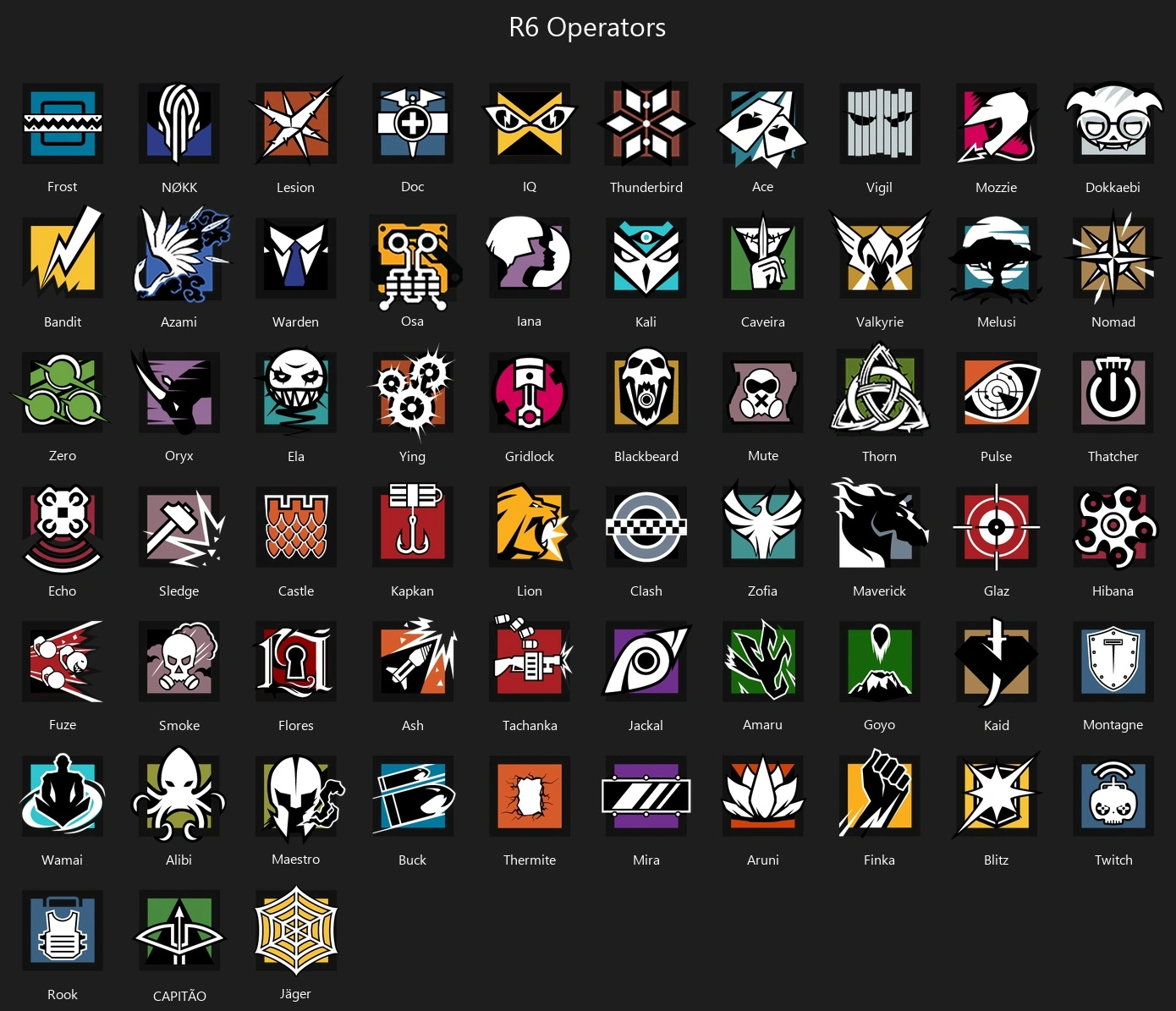Image resolution: width=1176 pixels, height=1011 pixels.
Task: Select the Mira mirror window icon
Action: point(646,795)
